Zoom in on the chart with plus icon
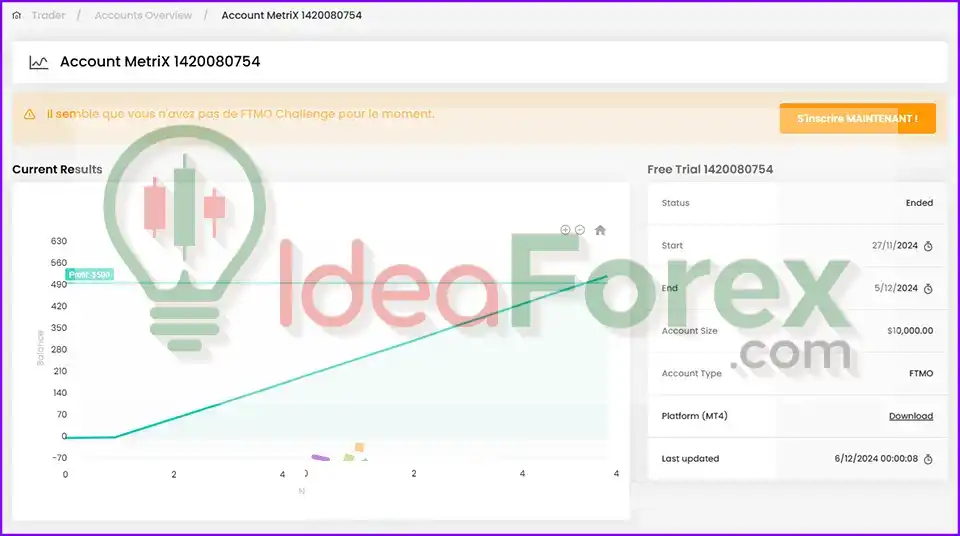Image resolution: width=960 pixels, height=536 pixels. tap(565, 230)
